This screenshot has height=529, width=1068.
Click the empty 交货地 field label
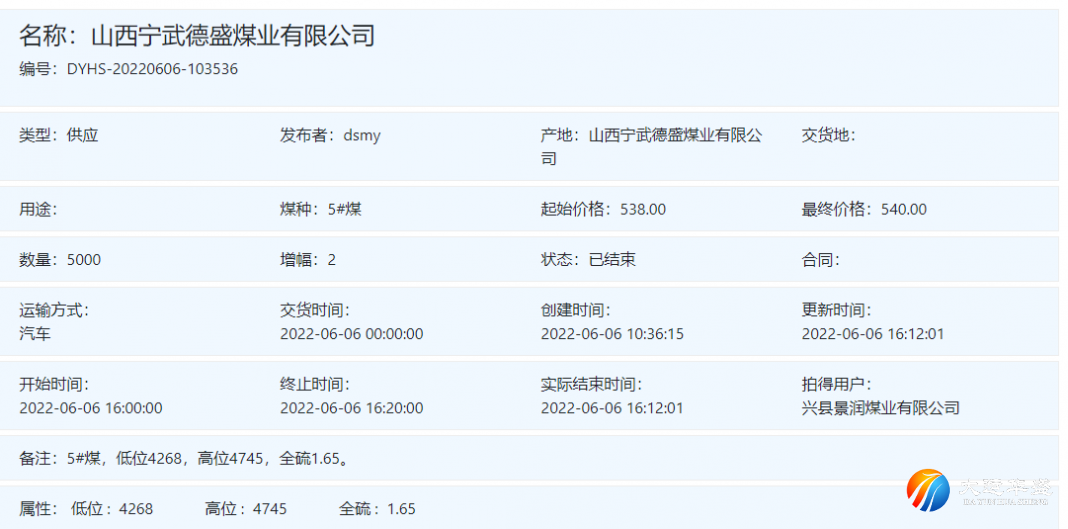click(828, 136)
